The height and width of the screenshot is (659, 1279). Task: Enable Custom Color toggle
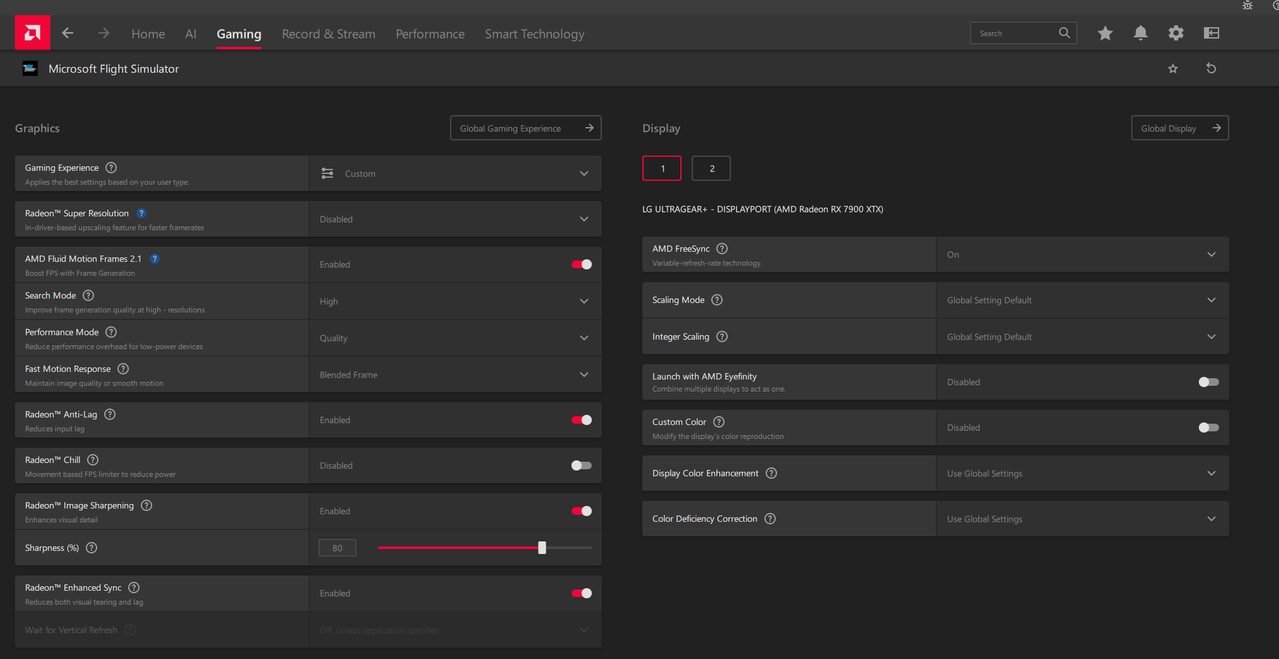[1208, 427]
